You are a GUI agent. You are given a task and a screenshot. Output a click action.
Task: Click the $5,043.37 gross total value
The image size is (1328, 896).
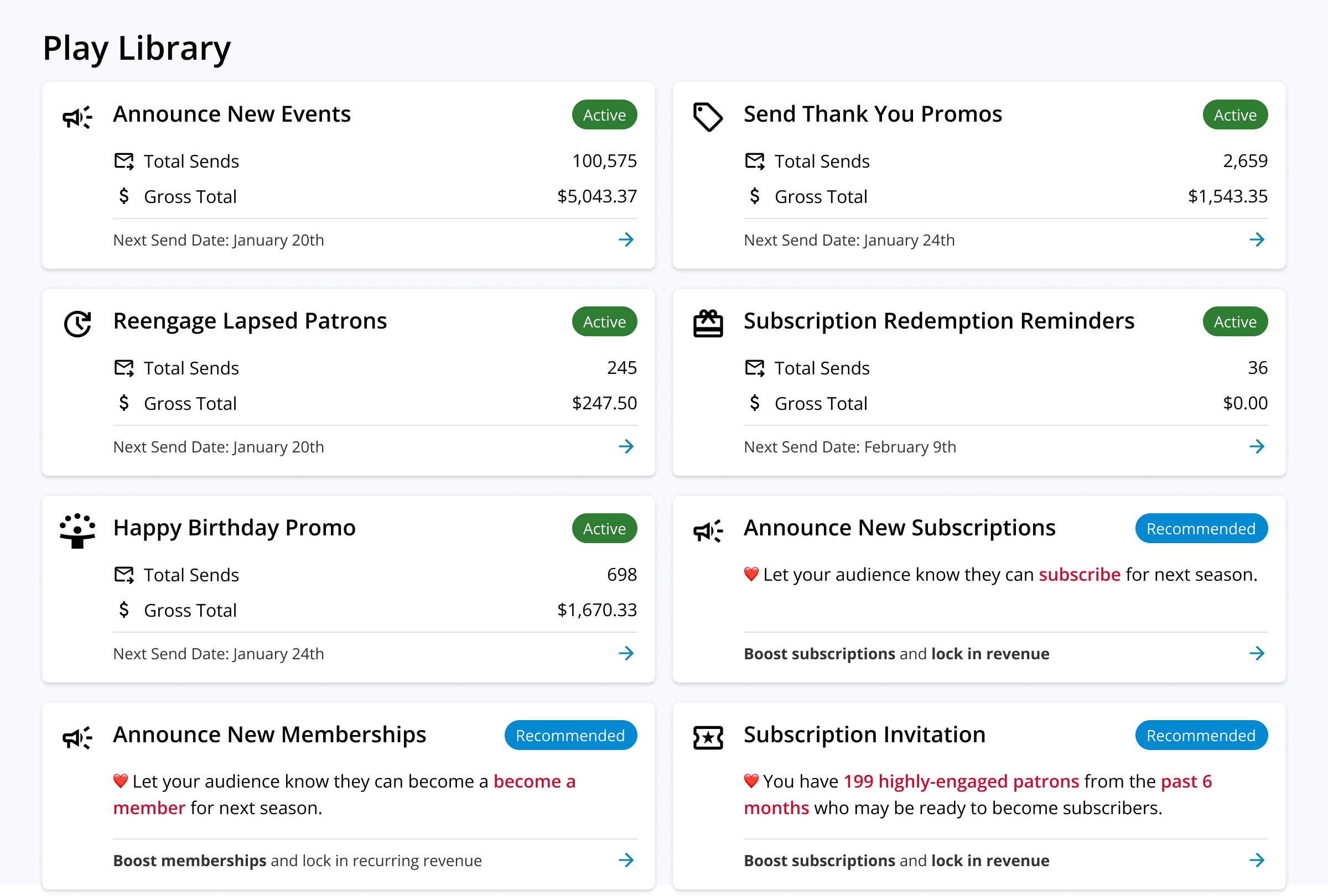[x=596, y=196]
